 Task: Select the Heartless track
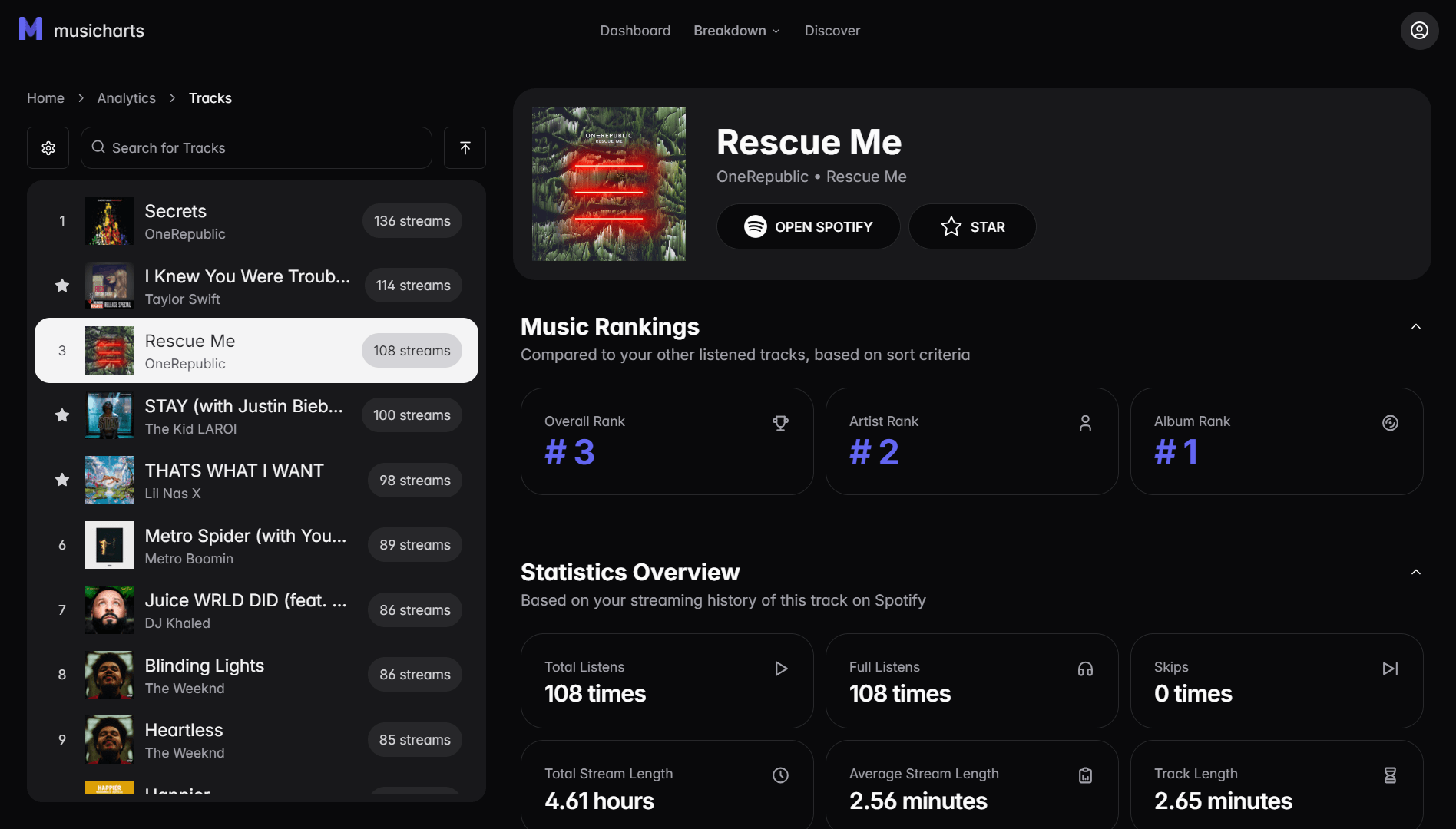256,740
